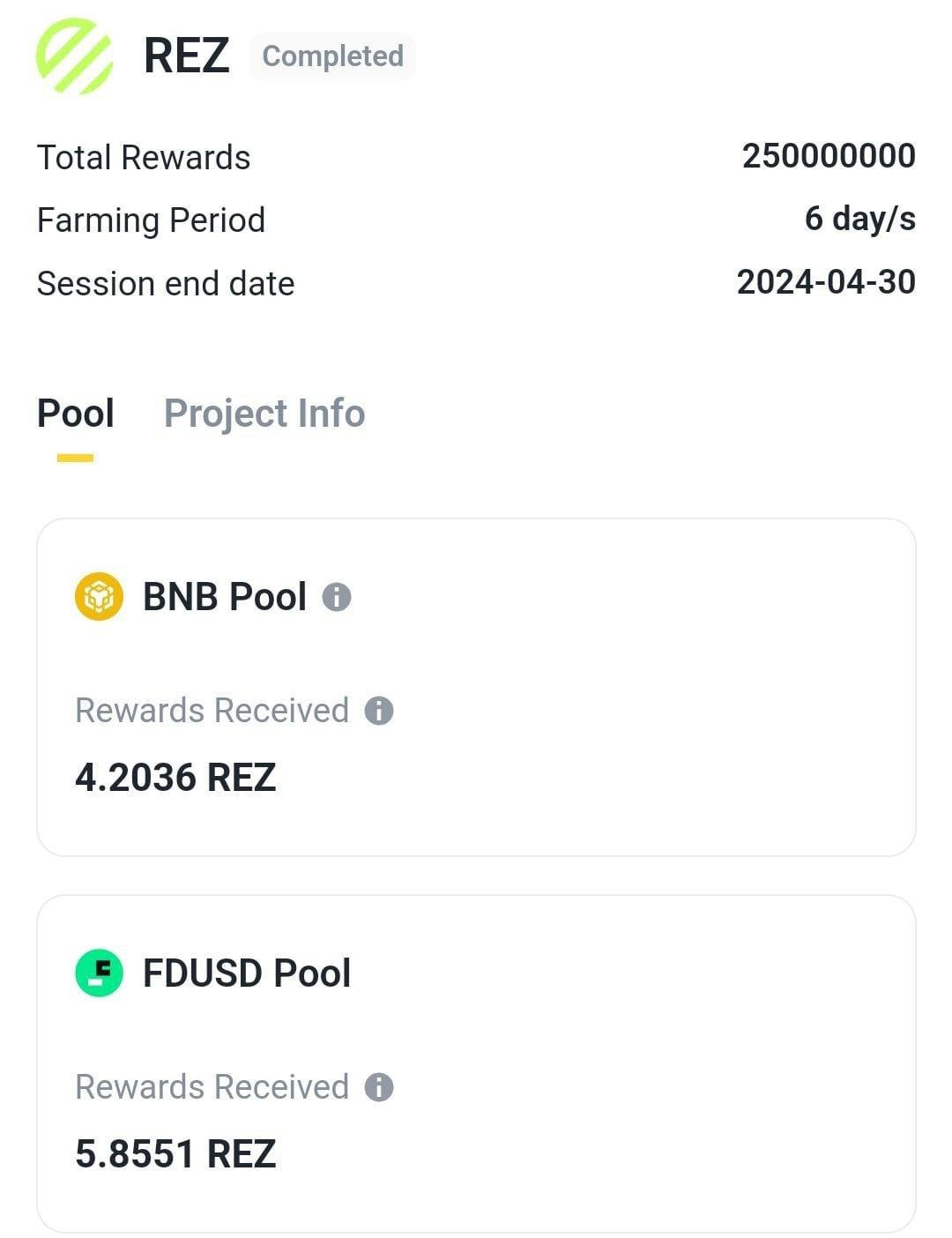Show Rewards Received info in FDUSD Pool

click(379, 1087)
